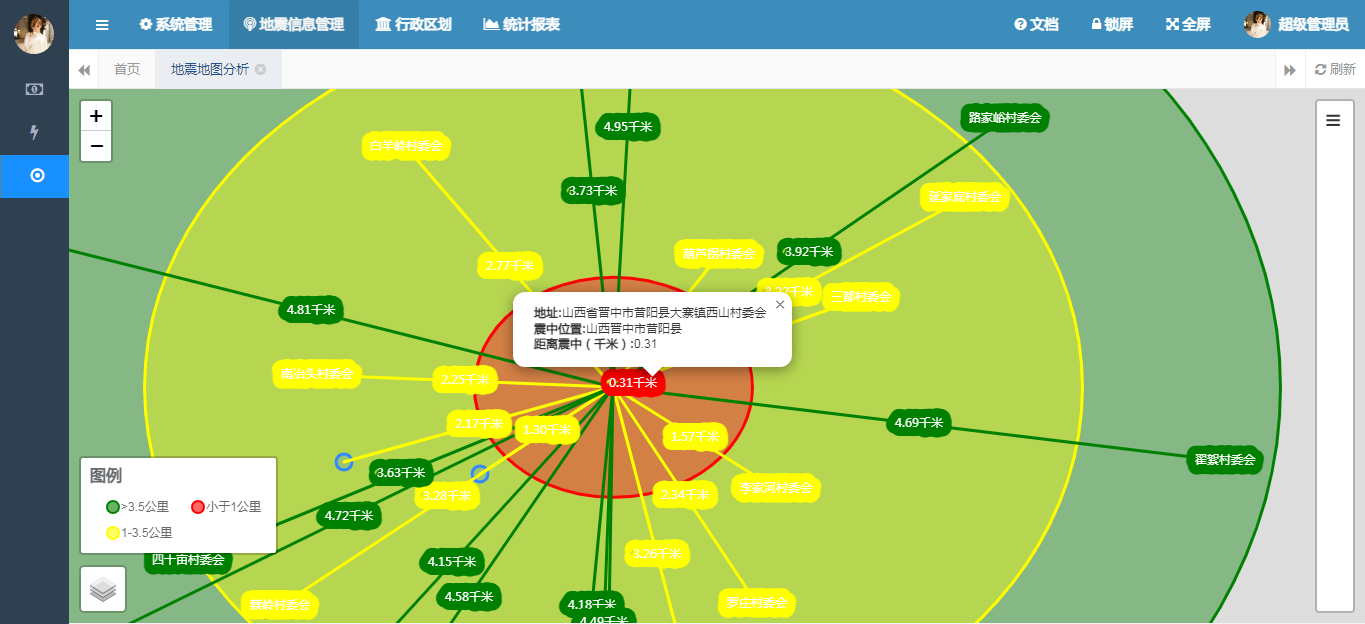The width and height of the screenshot is (1365, 624).
Task: Click 锁屏 lock screen button
Action: coord(1112,24)
